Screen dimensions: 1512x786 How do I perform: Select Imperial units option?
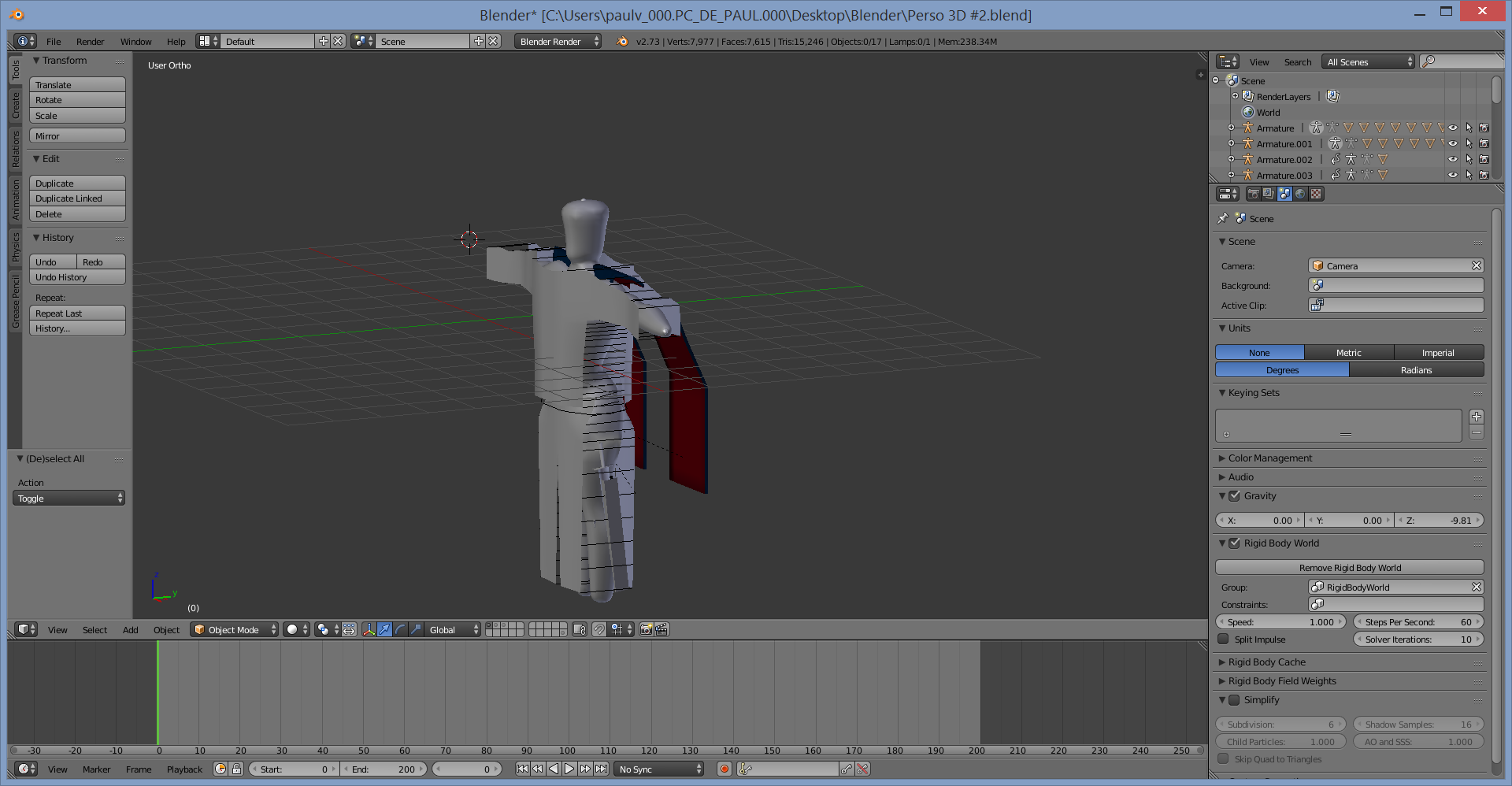pyautogui.click(x=1439, y=352)
